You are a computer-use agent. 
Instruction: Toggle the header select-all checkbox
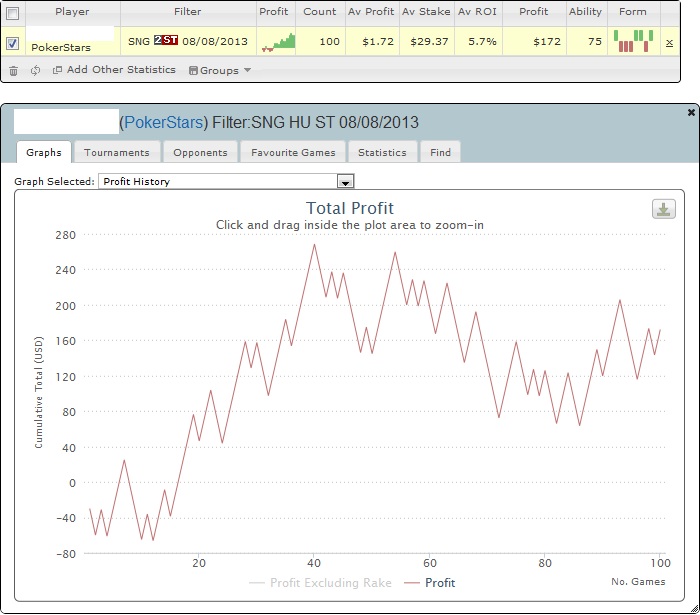(x=12, y=13)
